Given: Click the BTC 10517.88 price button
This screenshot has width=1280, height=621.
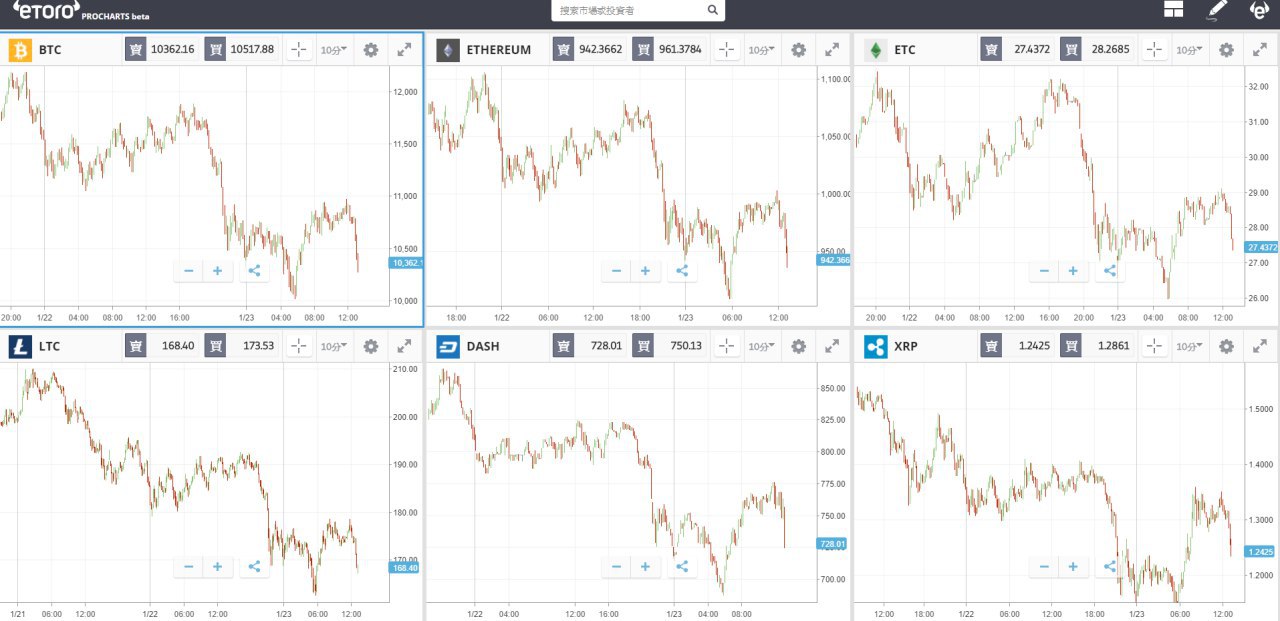Looking at the screenshot, I should 241,49.
